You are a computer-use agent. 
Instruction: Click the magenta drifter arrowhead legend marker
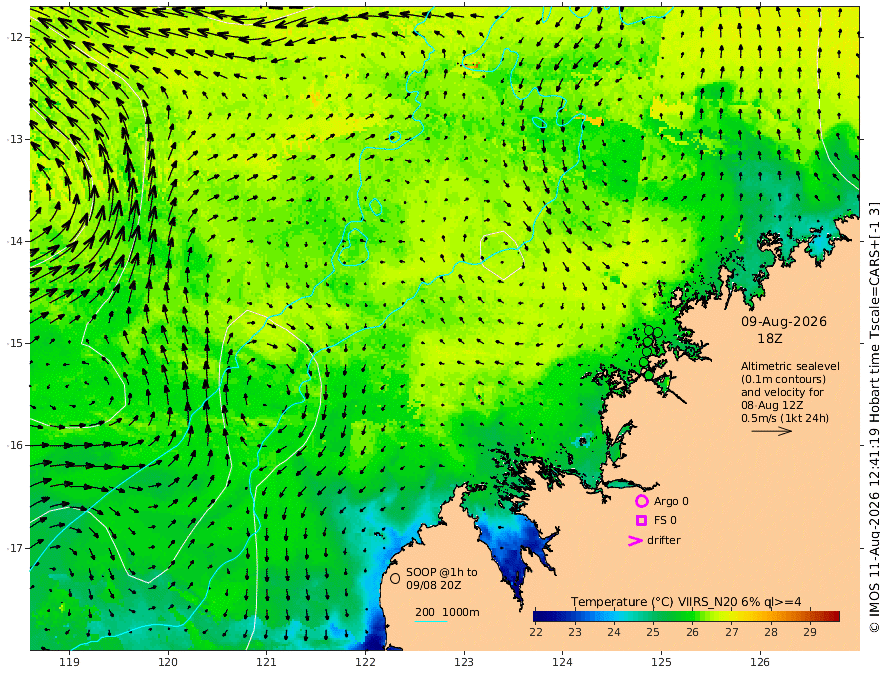click(x=635, y=541)
